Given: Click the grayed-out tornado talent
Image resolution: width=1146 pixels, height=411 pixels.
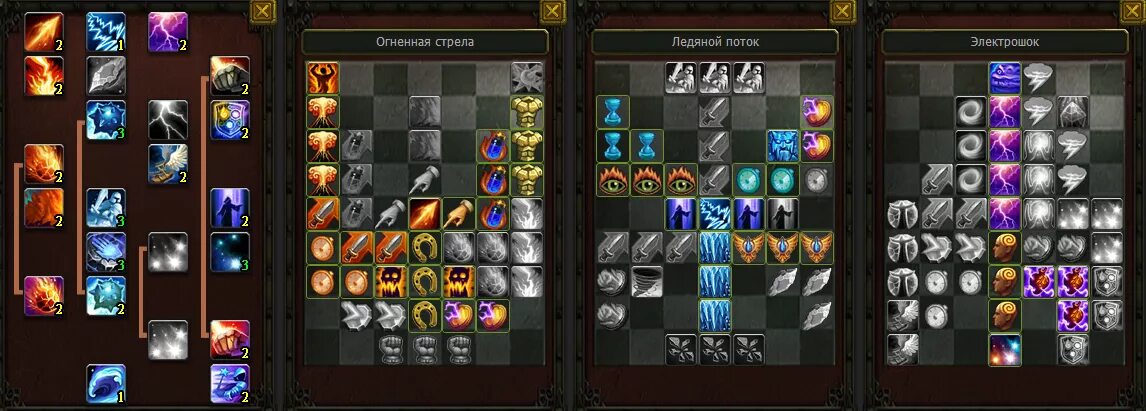Looking at the screenshot, I should pyautogui.click(x=647, y=282).
